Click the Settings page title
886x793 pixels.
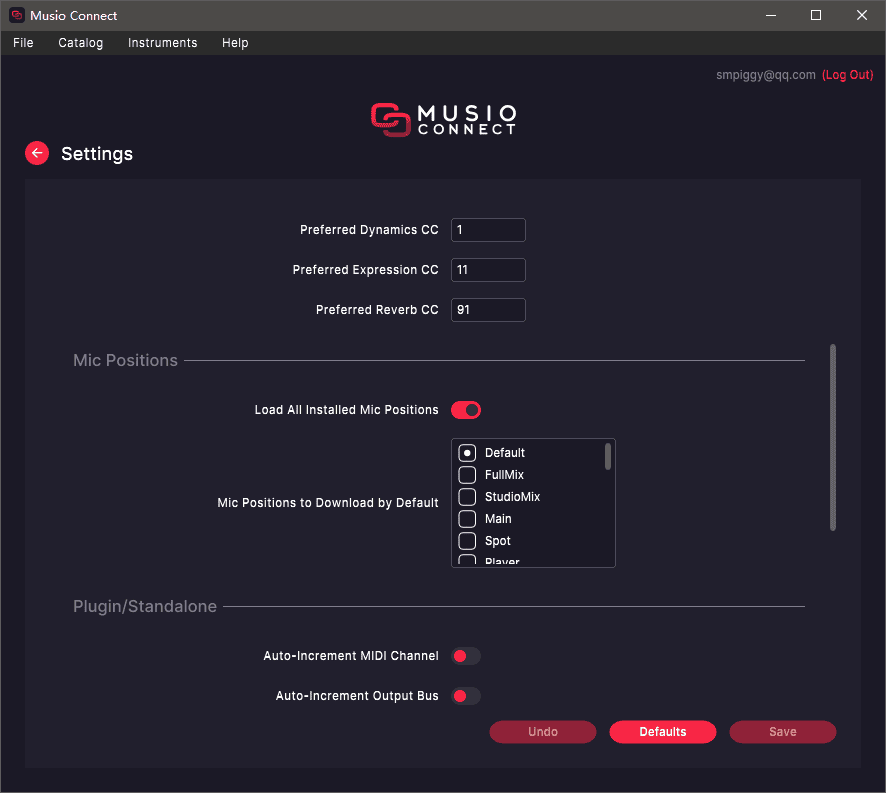click(x=97, y=154)
